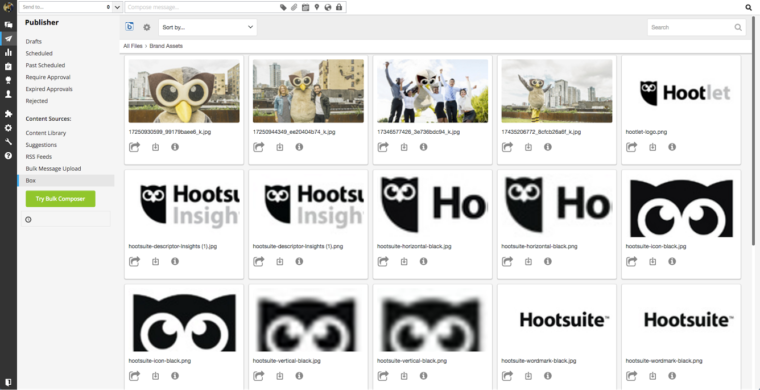
Task: Open Drafts in Publisher
Action: point(33,42)
